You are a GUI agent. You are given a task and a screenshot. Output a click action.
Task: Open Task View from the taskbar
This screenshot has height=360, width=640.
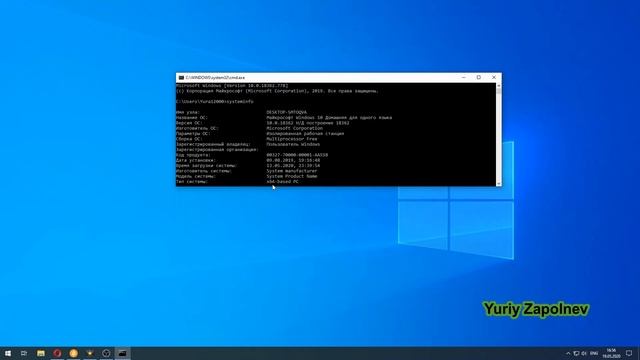(24, 353)
